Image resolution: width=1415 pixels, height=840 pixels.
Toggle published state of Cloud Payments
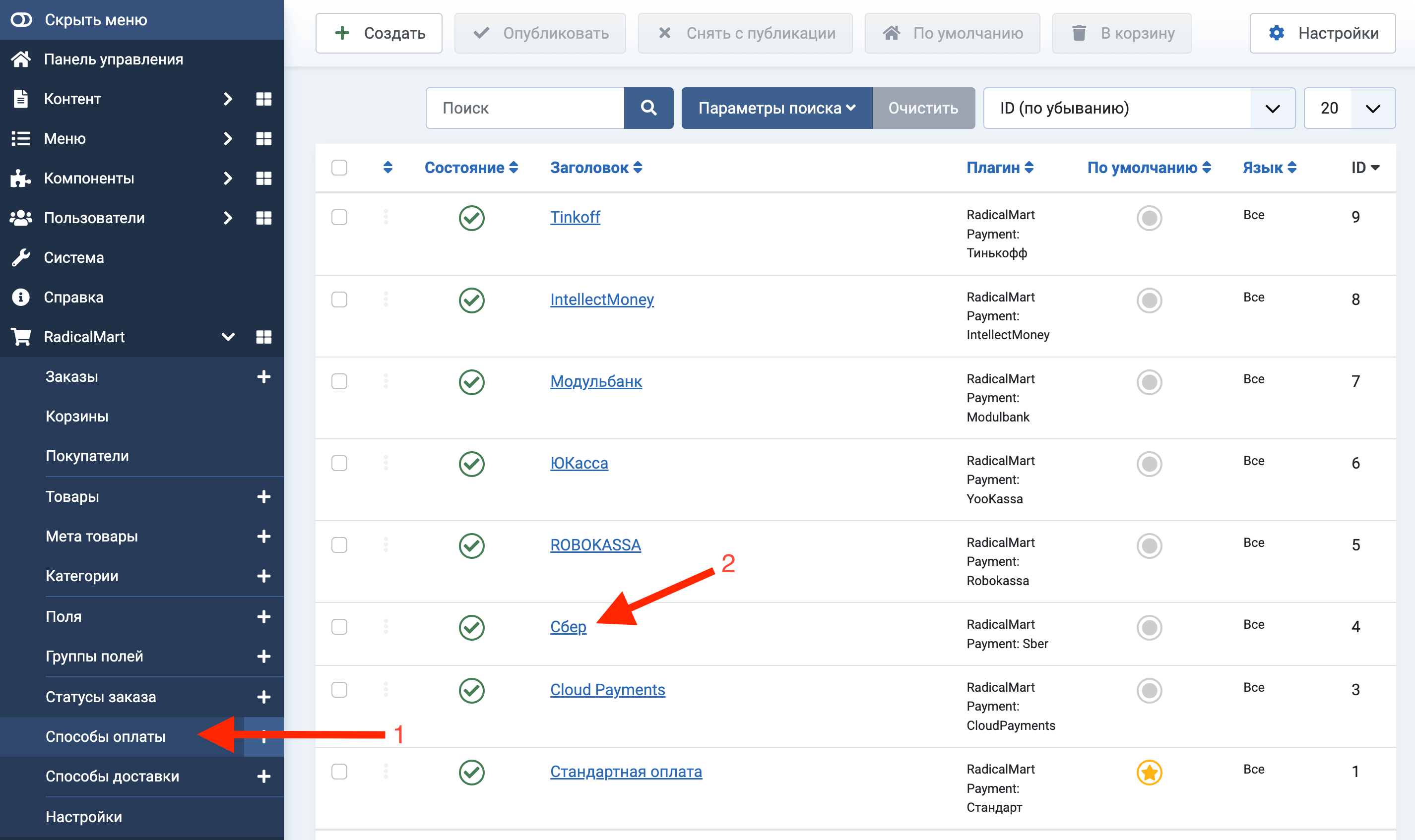point(471,691)
